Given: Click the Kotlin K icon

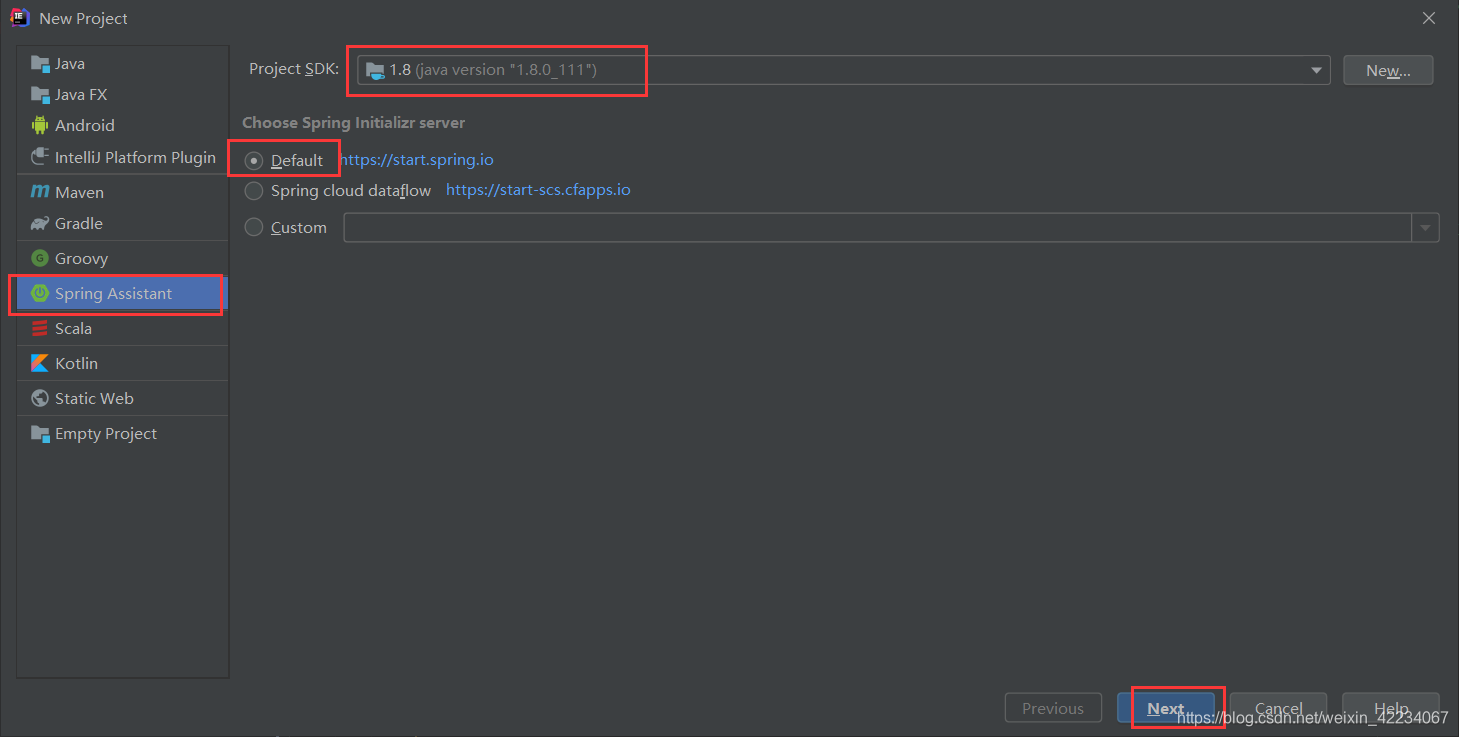Looking at the screenshot, I should (40, 363).
